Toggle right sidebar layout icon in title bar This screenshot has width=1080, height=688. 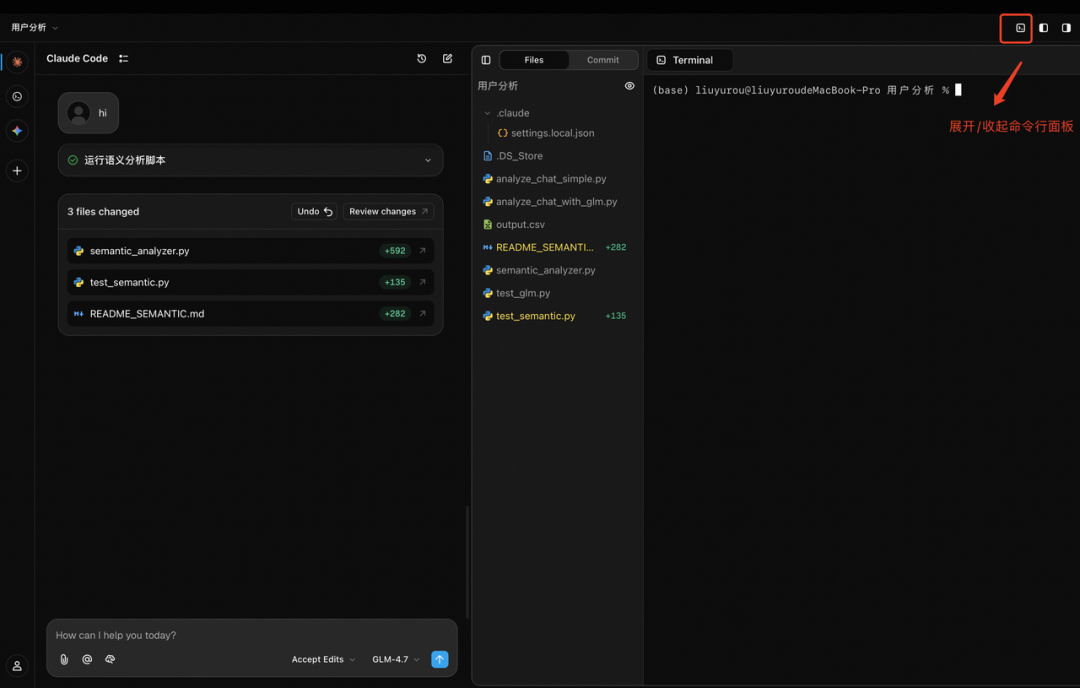point(1066,28)
